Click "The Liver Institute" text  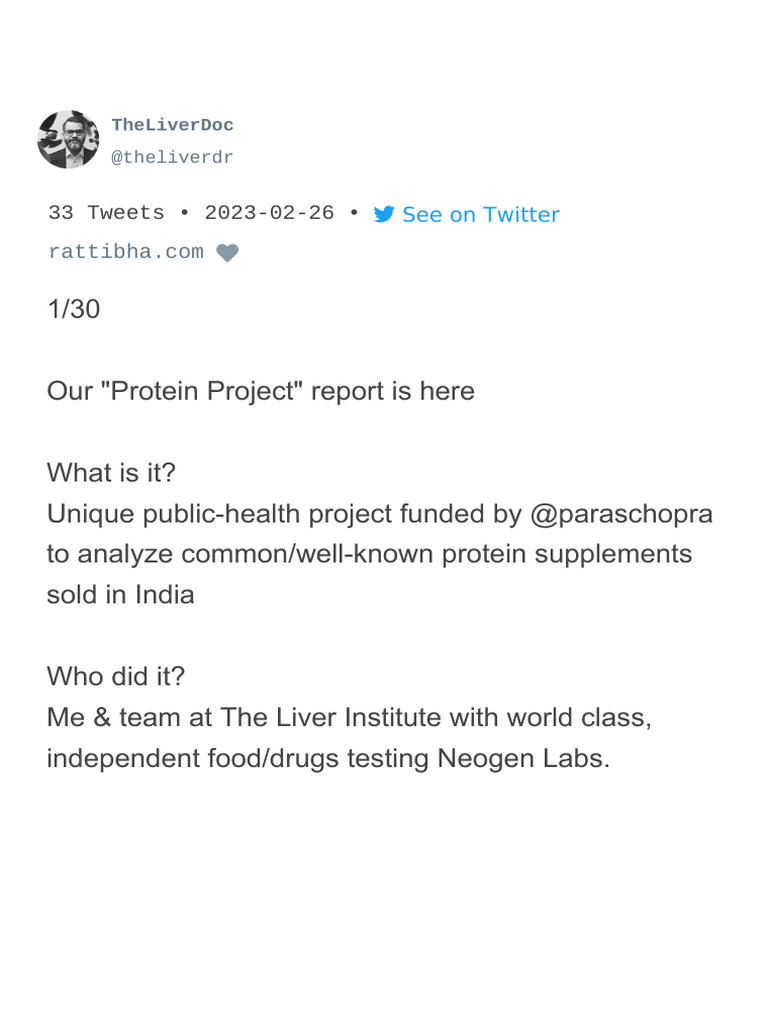331,718
